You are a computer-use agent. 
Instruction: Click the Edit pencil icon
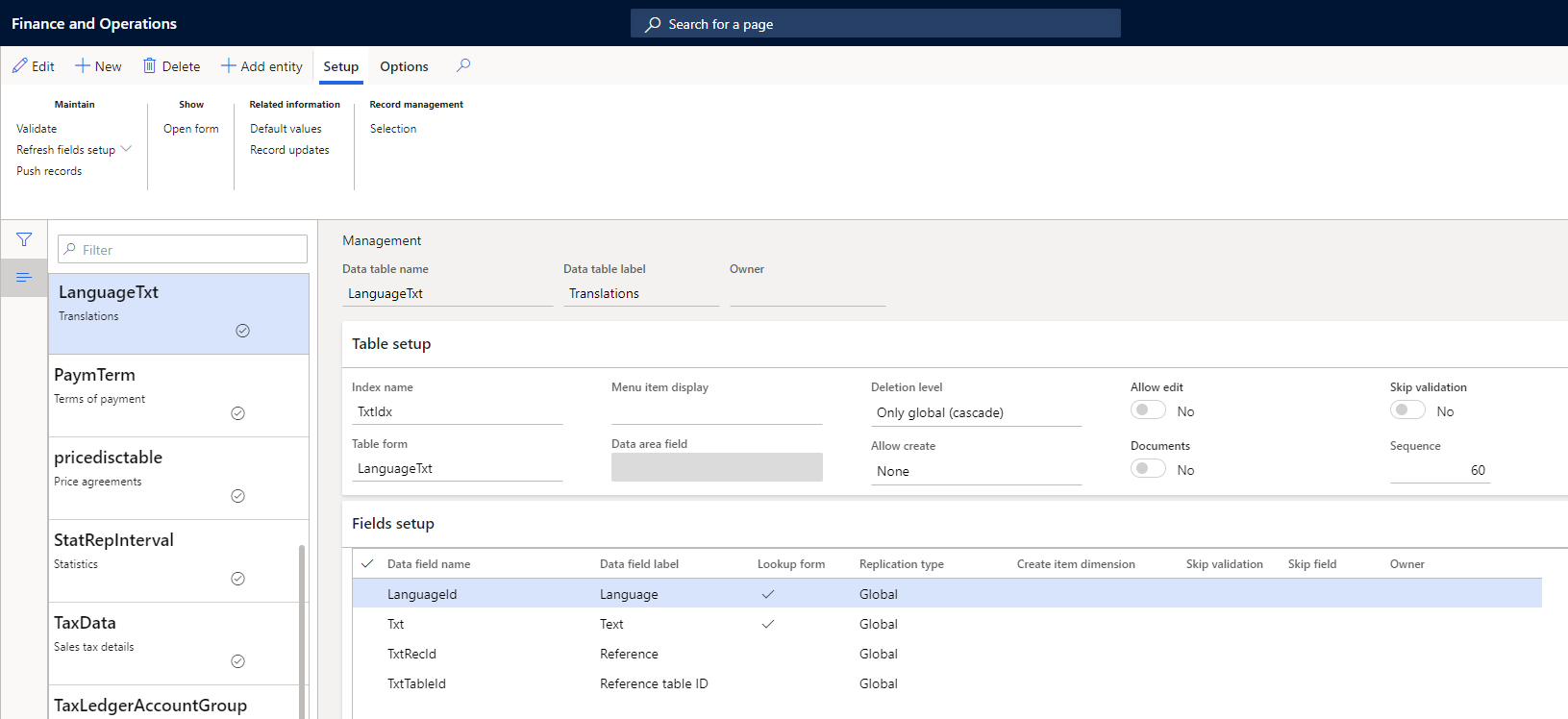click(19, 65)
